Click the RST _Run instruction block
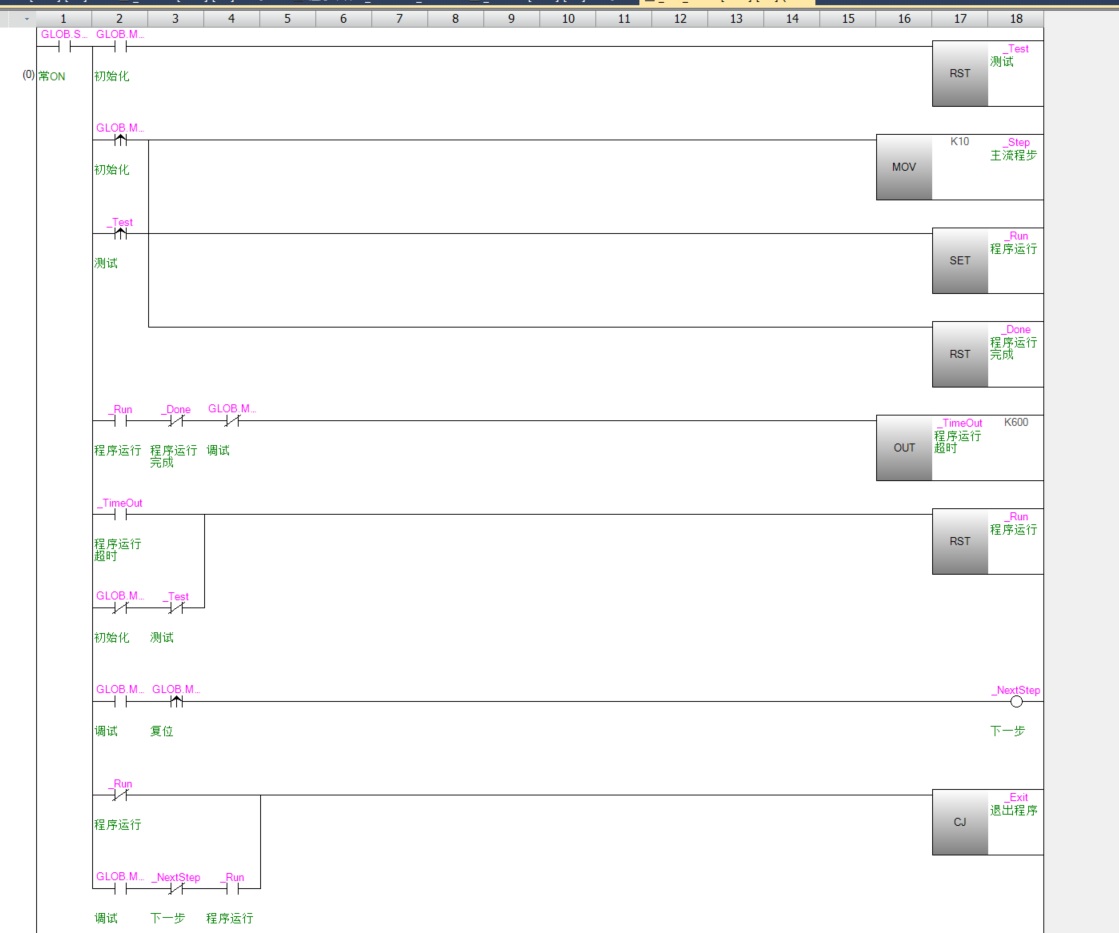The image size is (1119, 933). click(x=960, y=541)
